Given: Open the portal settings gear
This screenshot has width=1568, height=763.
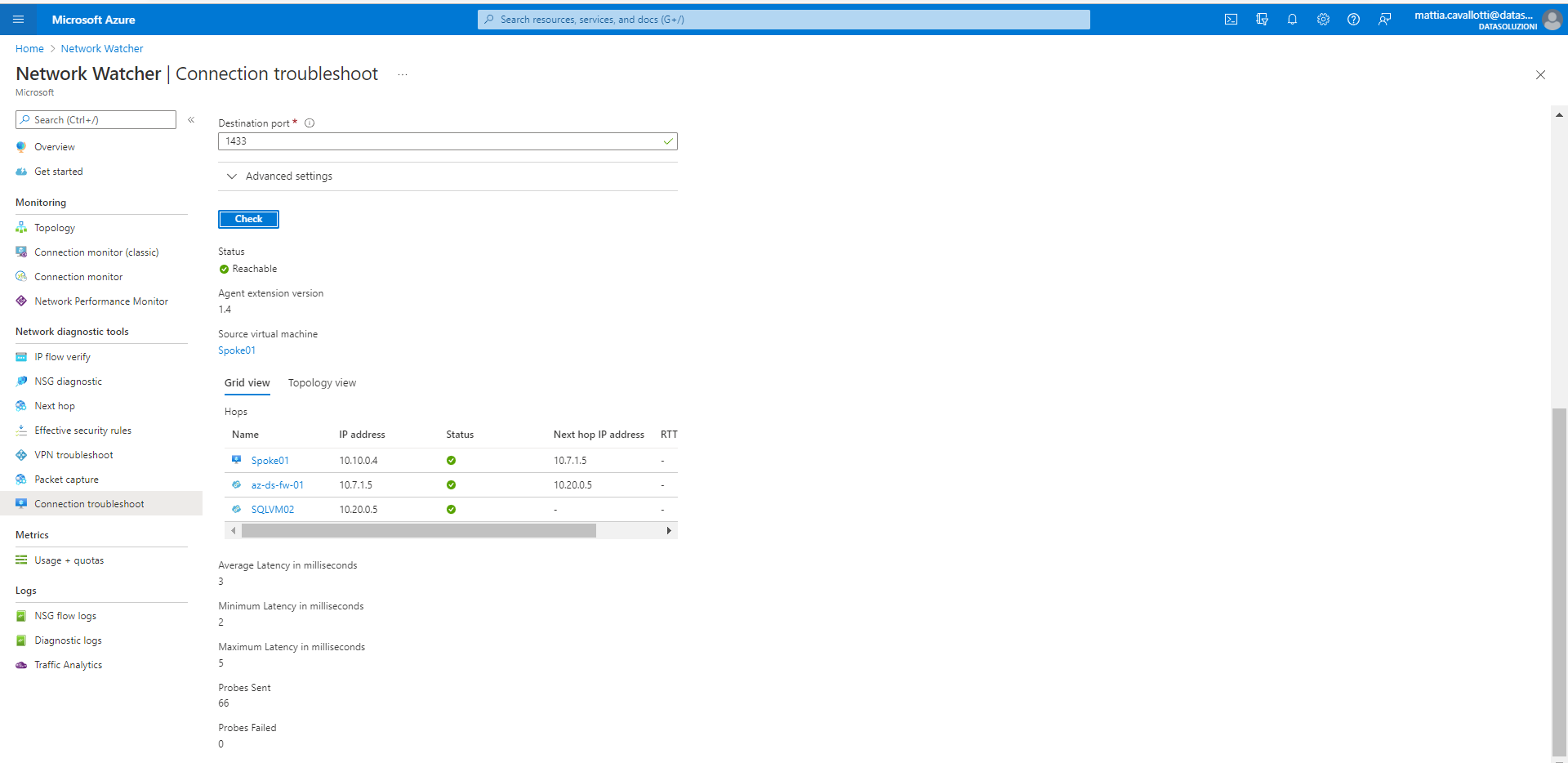Looking at the screenshot, I should (1323, 19).
